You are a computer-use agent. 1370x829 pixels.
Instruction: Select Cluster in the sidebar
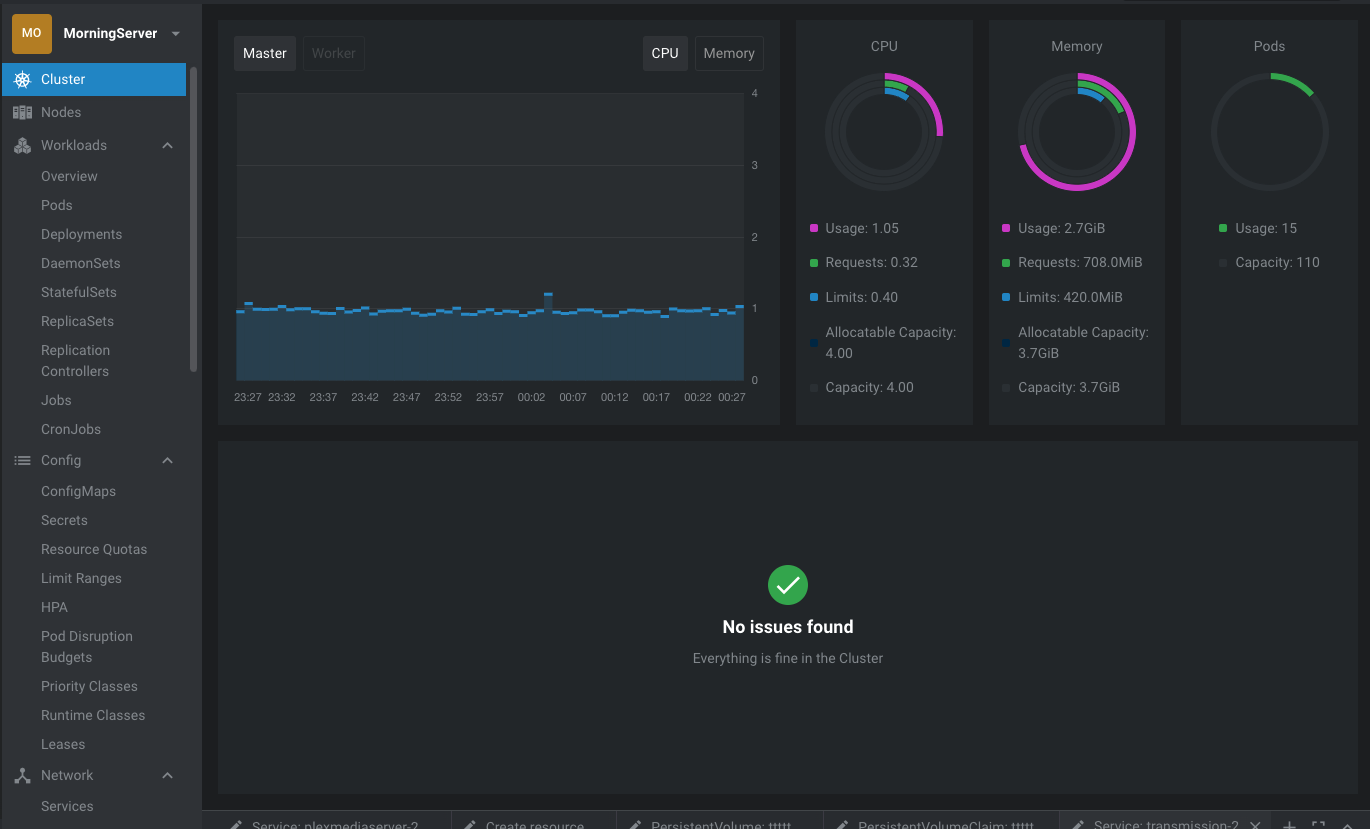[94, 79]
